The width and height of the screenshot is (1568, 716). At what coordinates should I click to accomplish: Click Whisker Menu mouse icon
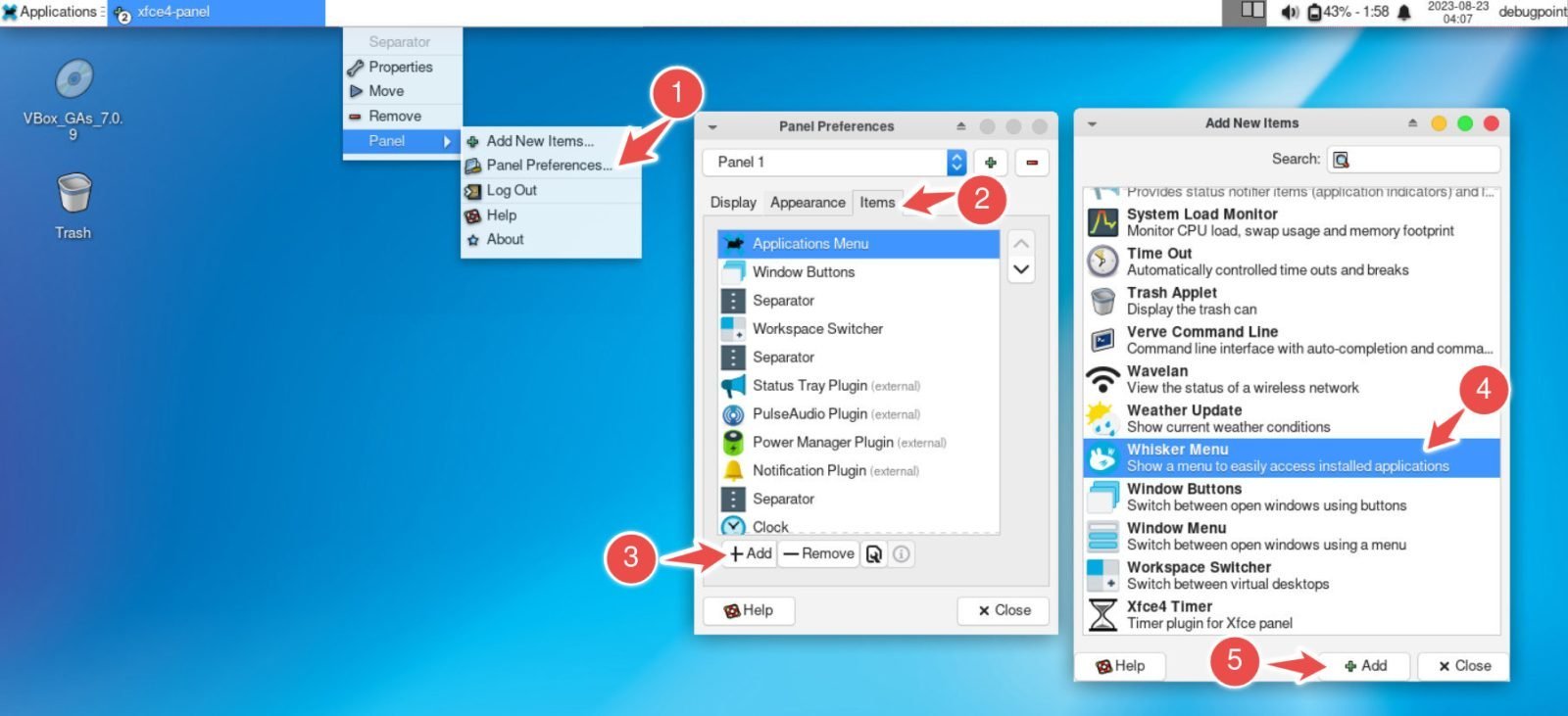coord(1103,457)
